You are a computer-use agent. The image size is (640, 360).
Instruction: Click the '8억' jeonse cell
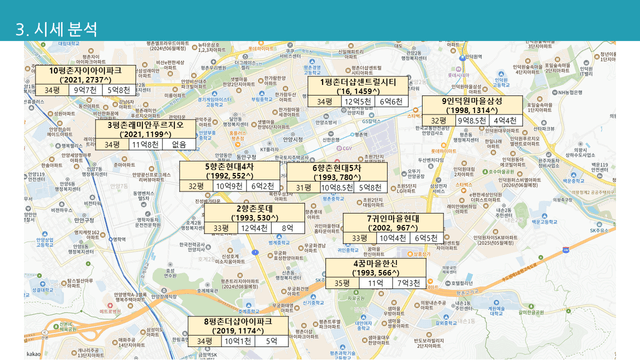288,228
